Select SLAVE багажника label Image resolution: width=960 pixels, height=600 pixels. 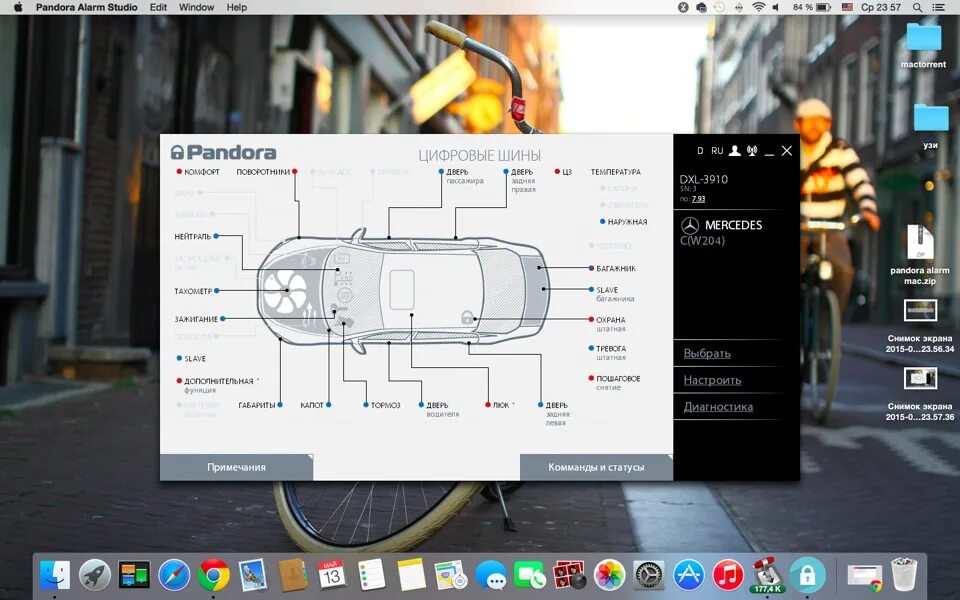click(x=615, y=294)
